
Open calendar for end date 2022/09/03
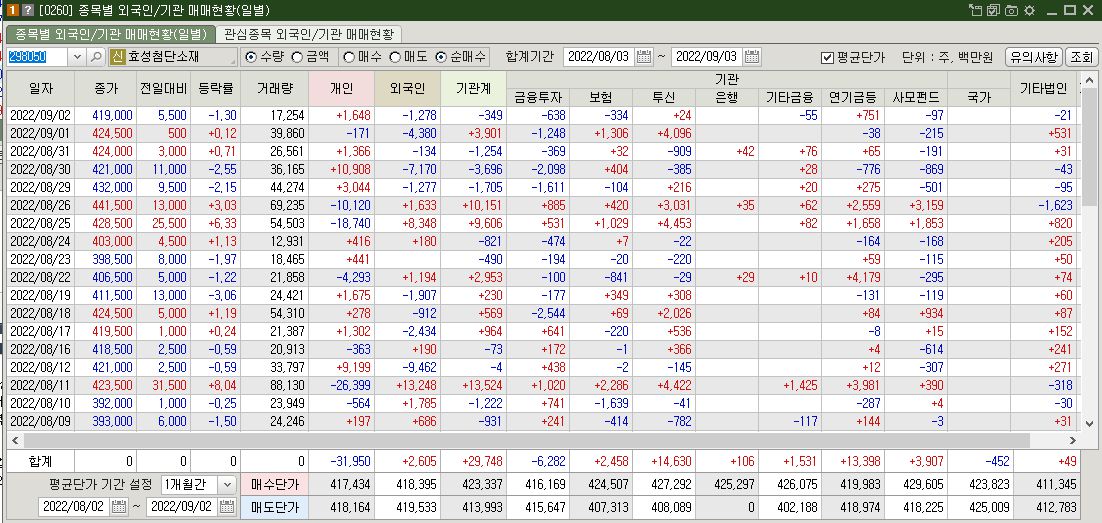752,57
